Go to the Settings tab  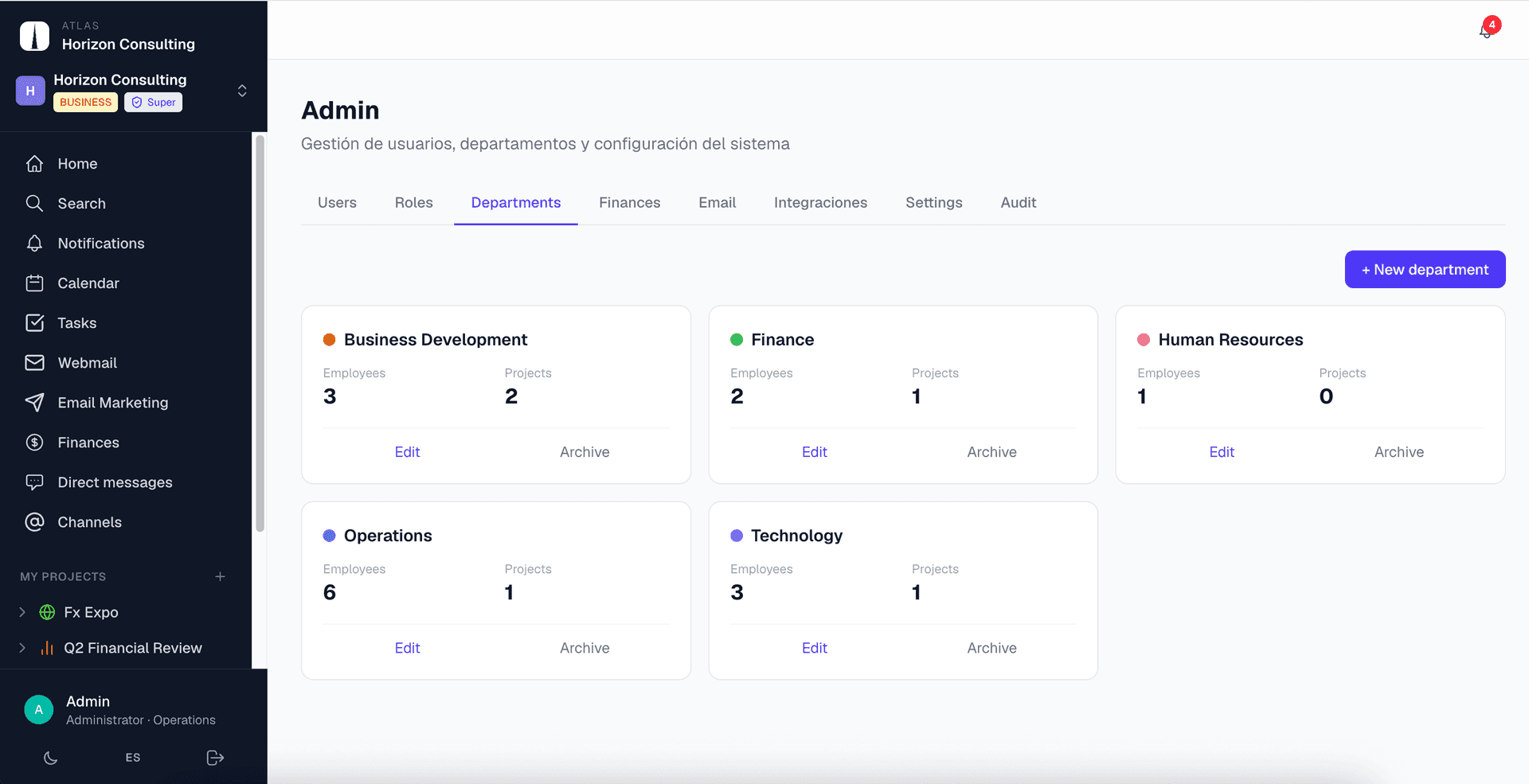(x=933, y=203)
